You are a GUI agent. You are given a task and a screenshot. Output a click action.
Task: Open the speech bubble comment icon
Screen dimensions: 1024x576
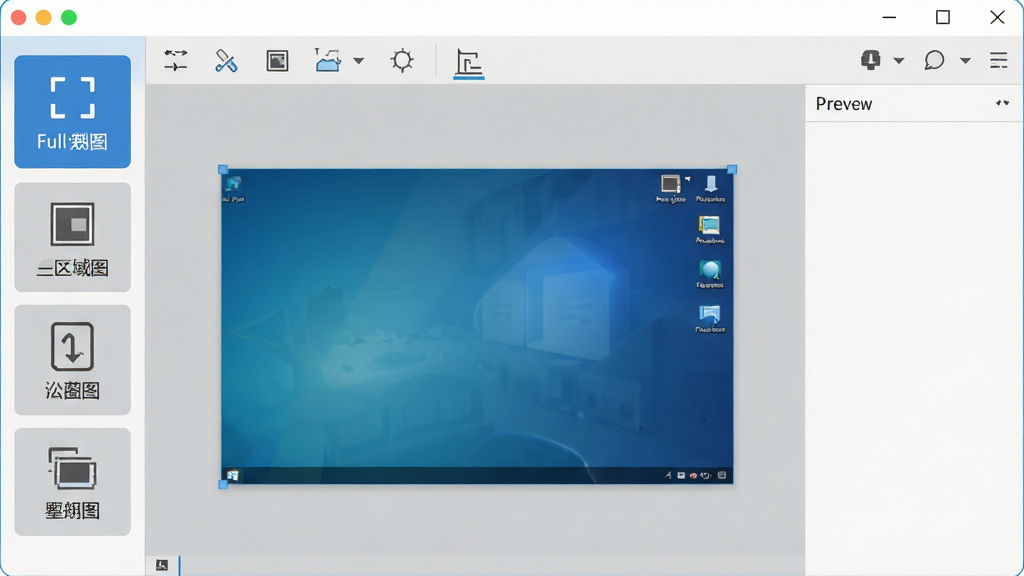point(935,60)
